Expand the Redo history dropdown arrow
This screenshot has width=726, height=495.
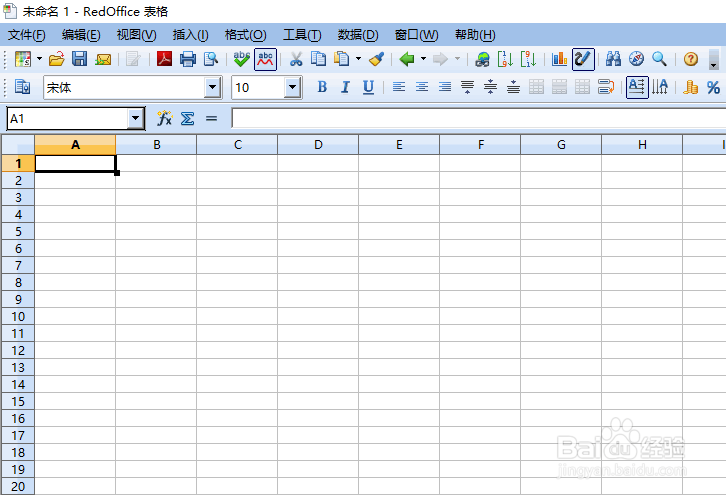click(x=457, y=59)
